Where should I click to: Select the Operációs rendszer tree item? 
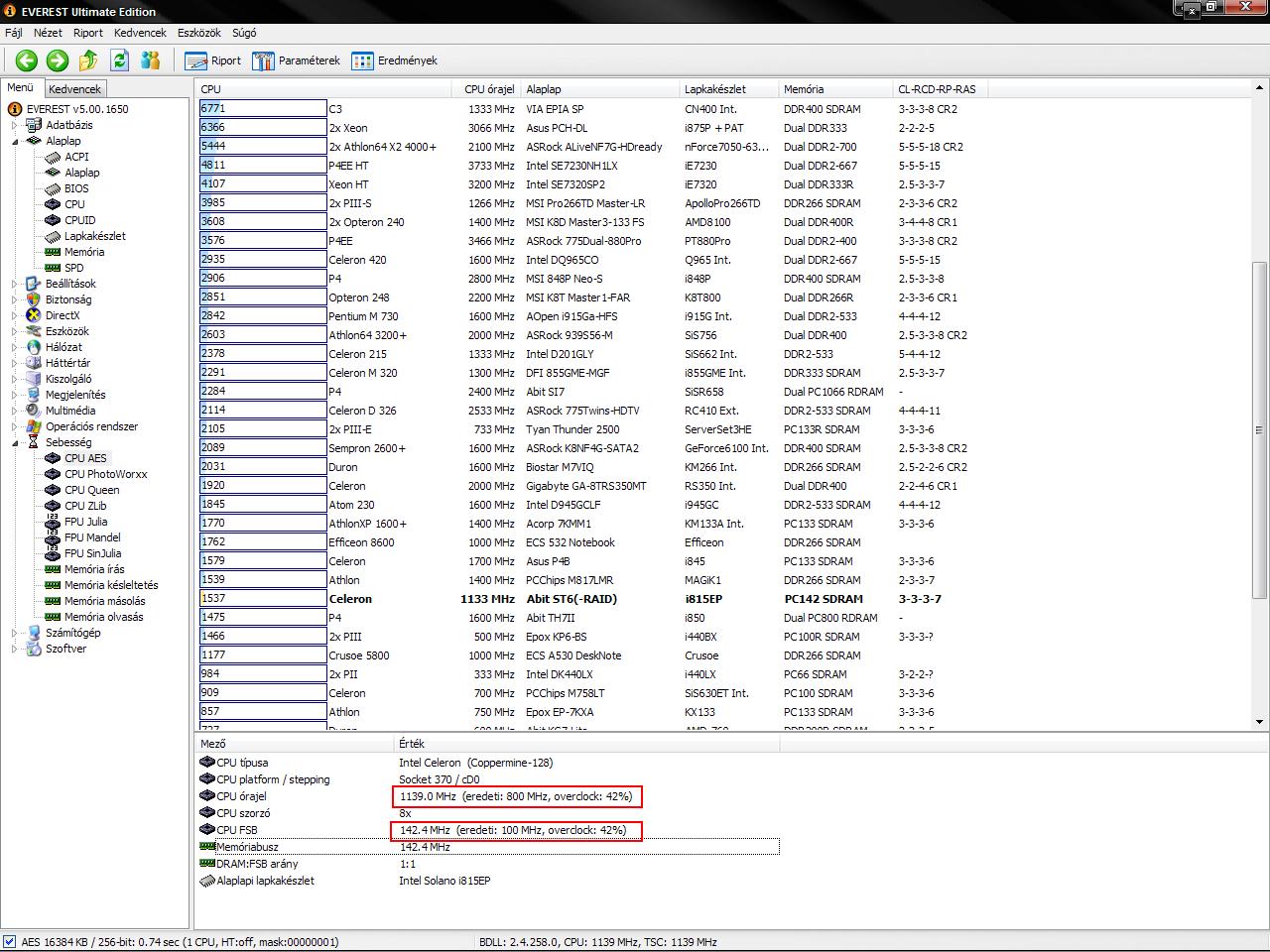tap(82, 426)
